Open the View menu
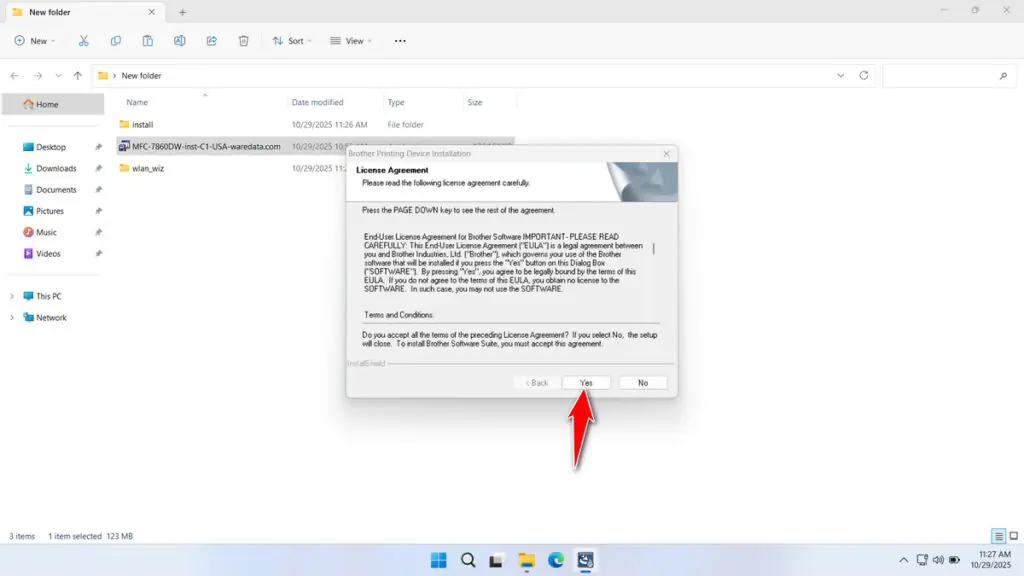Image resolution: width=1024 pixels, height=576 pixels. pos(352,40)
